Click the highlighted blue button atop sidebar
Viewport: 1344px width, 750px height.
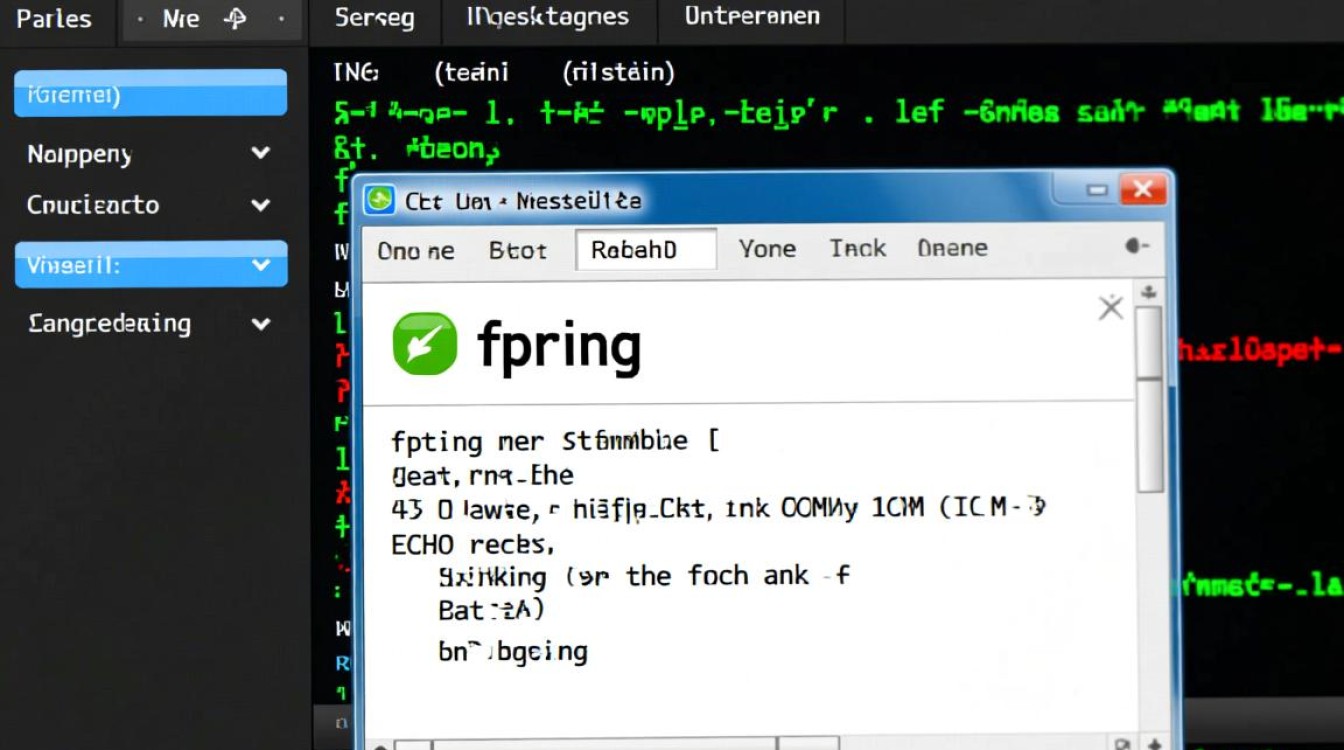click(150, 94)
